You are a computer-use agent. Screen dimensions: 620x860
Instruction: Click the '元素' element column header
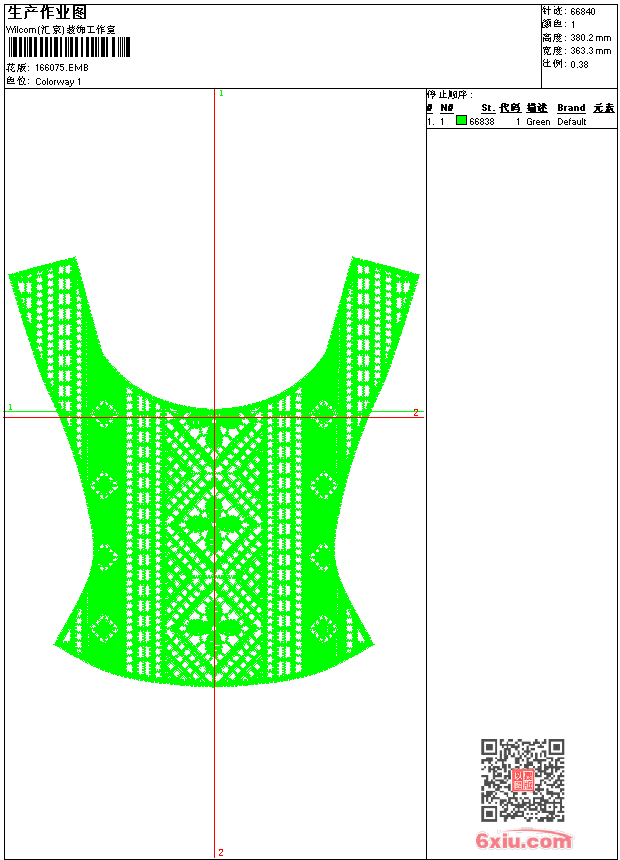point(604,108)
